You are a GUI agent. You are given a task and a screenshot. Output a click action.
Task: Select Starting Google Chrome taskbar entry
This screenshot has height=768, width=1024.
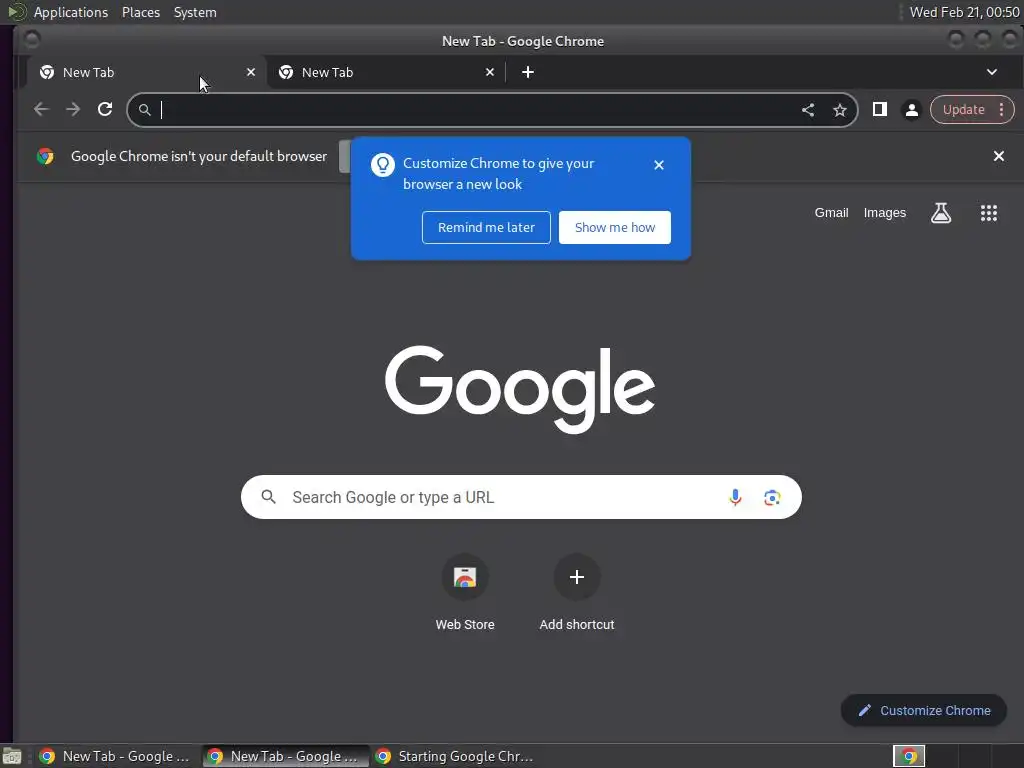coord(455,756)
